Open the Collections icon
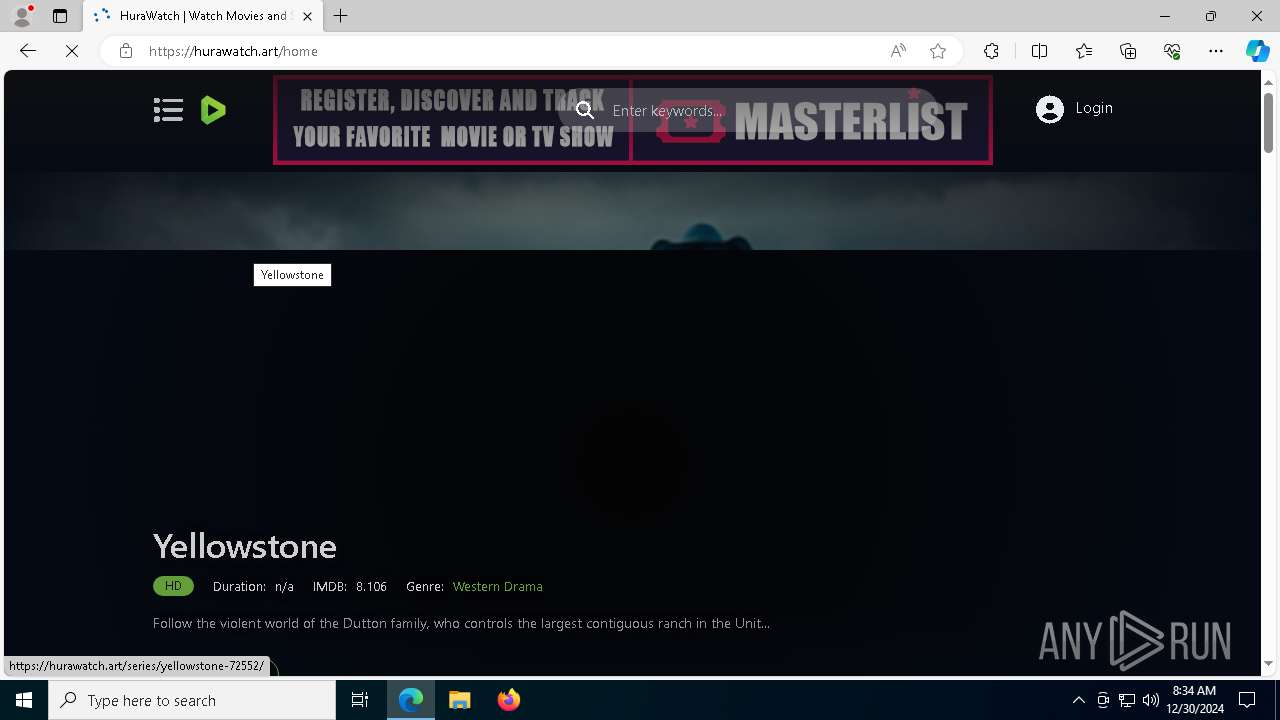 [1128, 51]
